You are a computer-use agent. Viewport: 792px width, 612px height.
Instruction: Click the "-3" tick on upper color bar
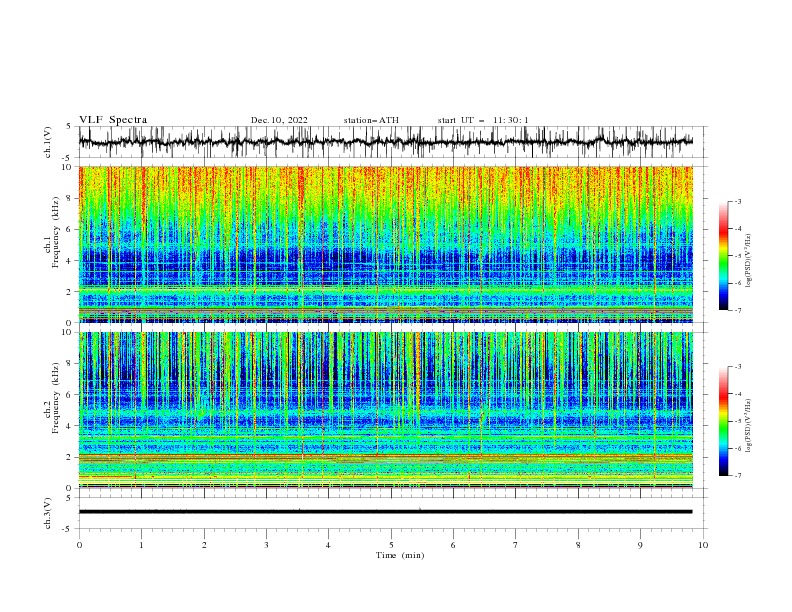(737, 201)
